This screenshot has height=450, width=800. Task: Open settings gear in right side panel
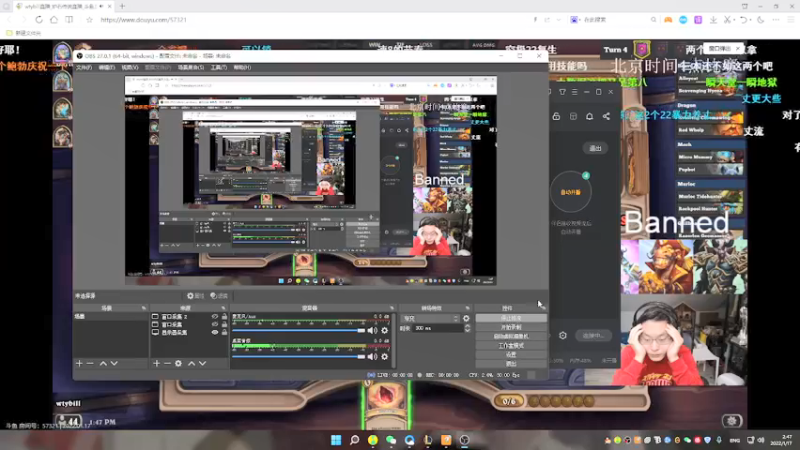point(563,335)
